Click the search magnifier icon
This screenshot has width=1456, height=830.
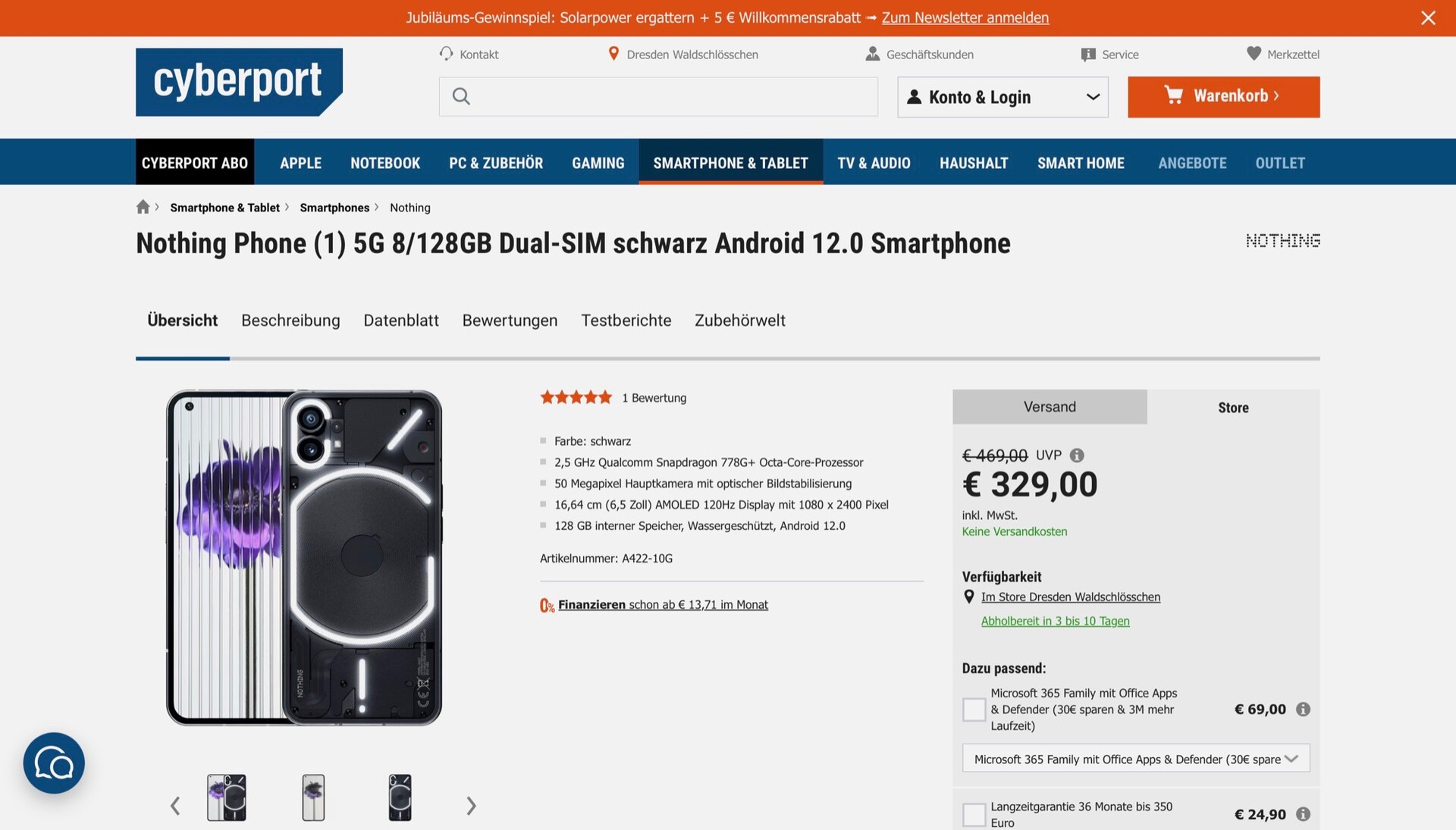pos(461,96)
